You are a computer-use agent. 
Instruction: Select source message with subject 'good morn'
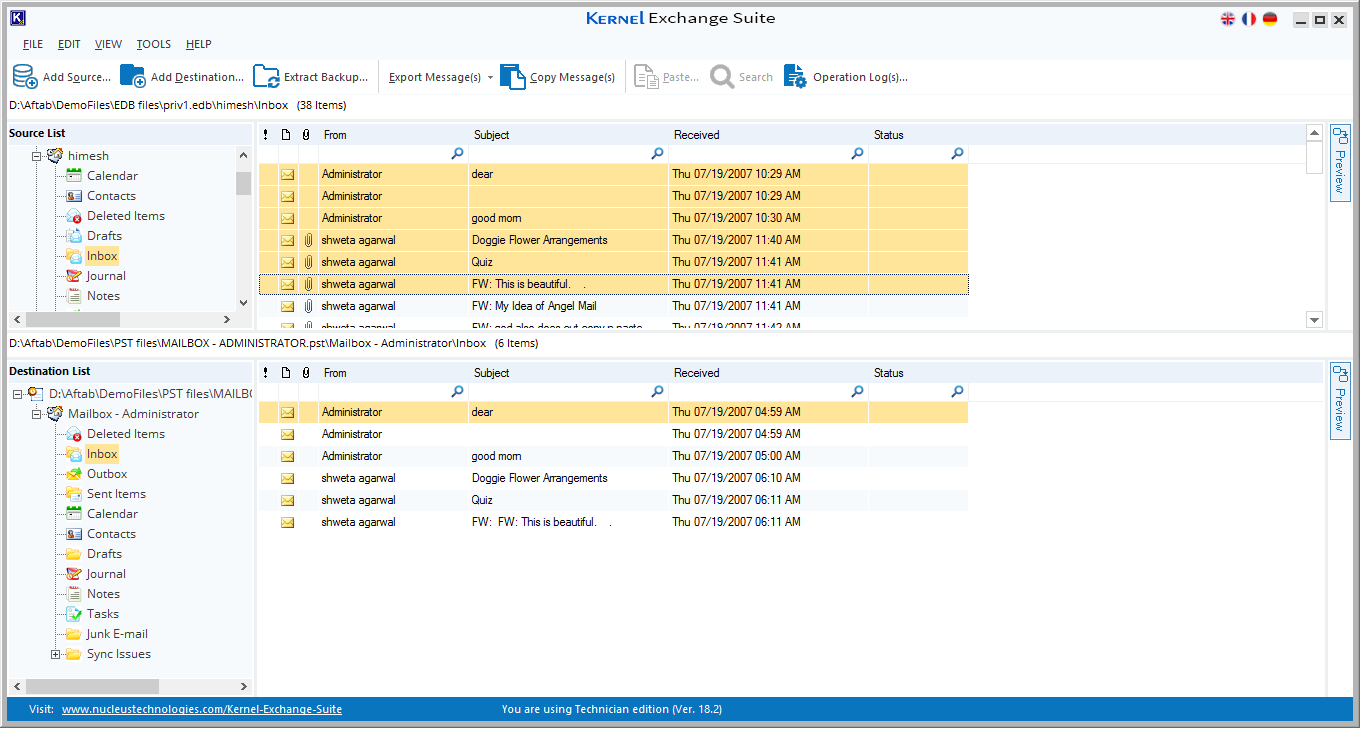coord(613,218)
